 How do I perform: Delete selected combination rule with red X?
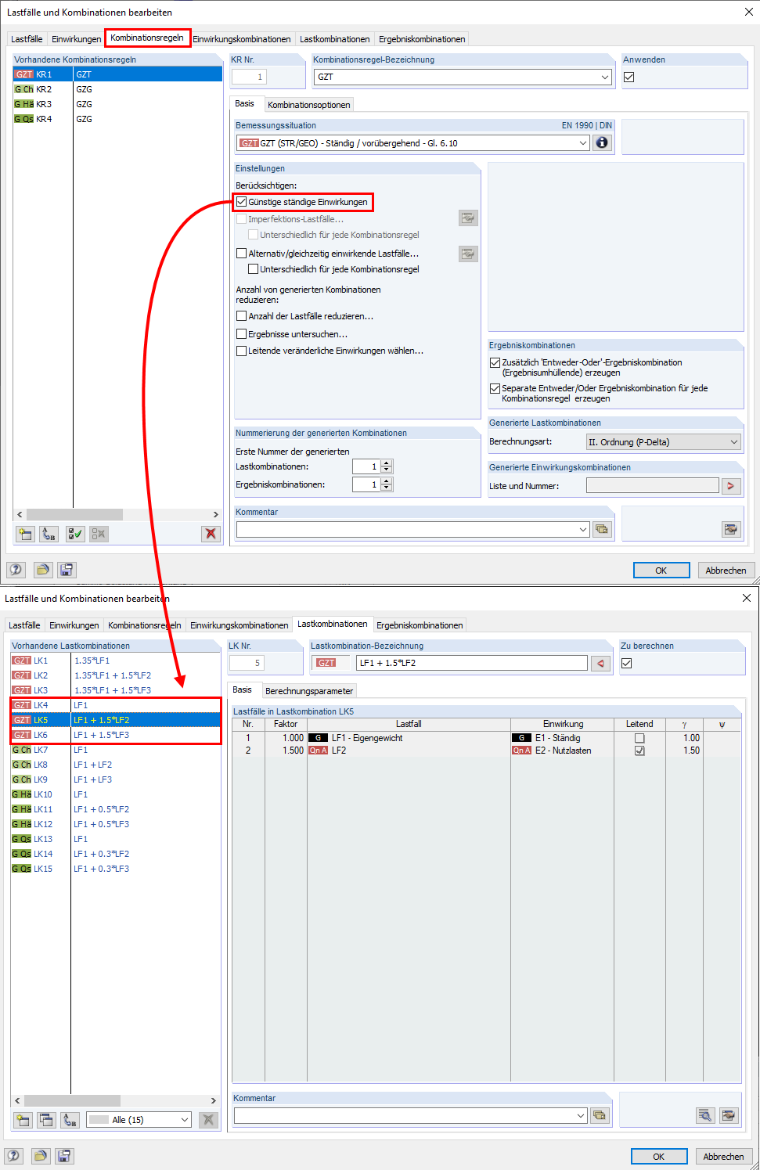(x=211, y=534)
